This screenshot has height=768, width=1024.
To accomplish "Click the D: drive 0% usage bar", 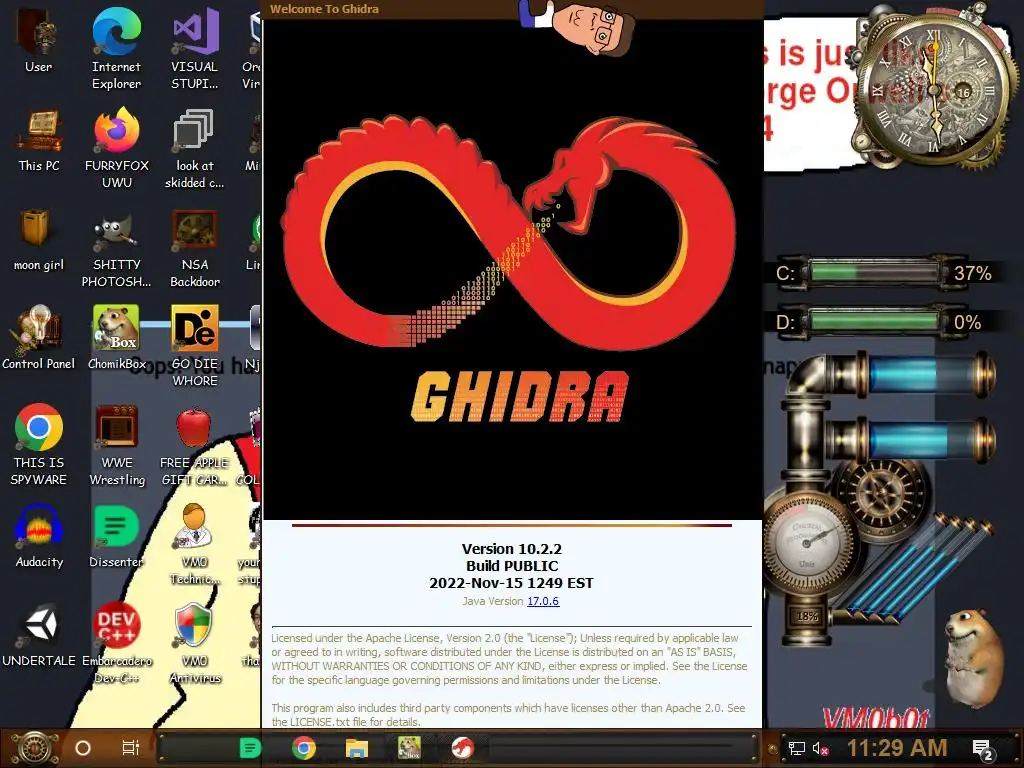I will tap(874, 322).
